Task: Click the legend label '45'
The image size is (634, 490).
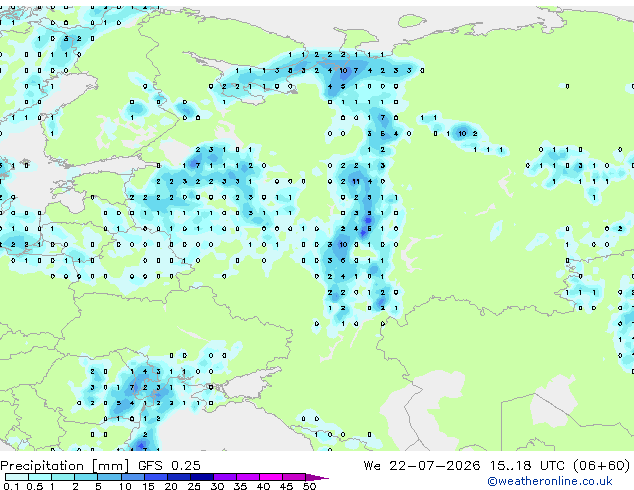Action: (x=286, y=486)
